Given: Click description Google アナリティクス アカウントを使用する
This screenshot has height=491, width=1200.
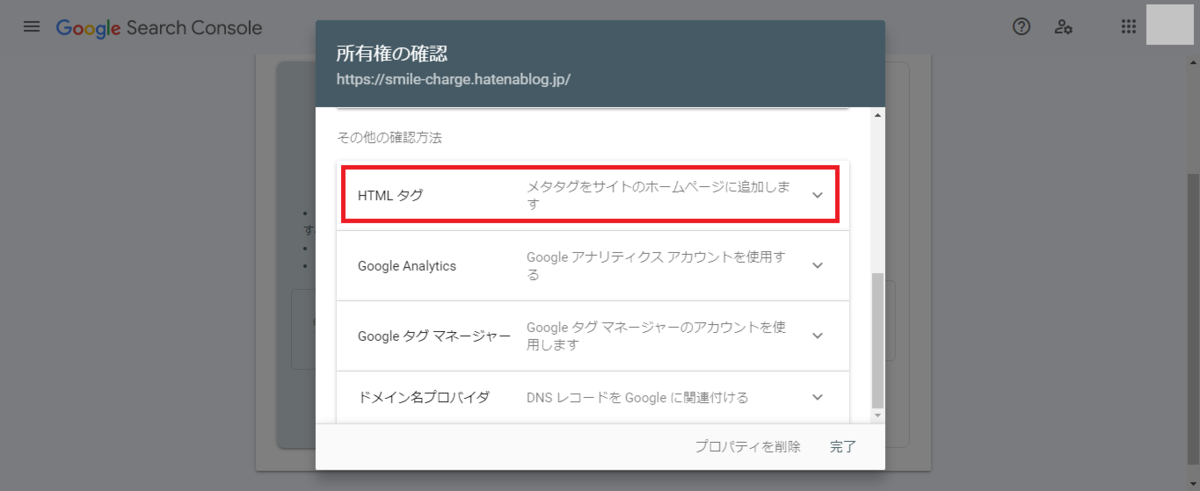Looking at the screenshot, I should (656, 265).
